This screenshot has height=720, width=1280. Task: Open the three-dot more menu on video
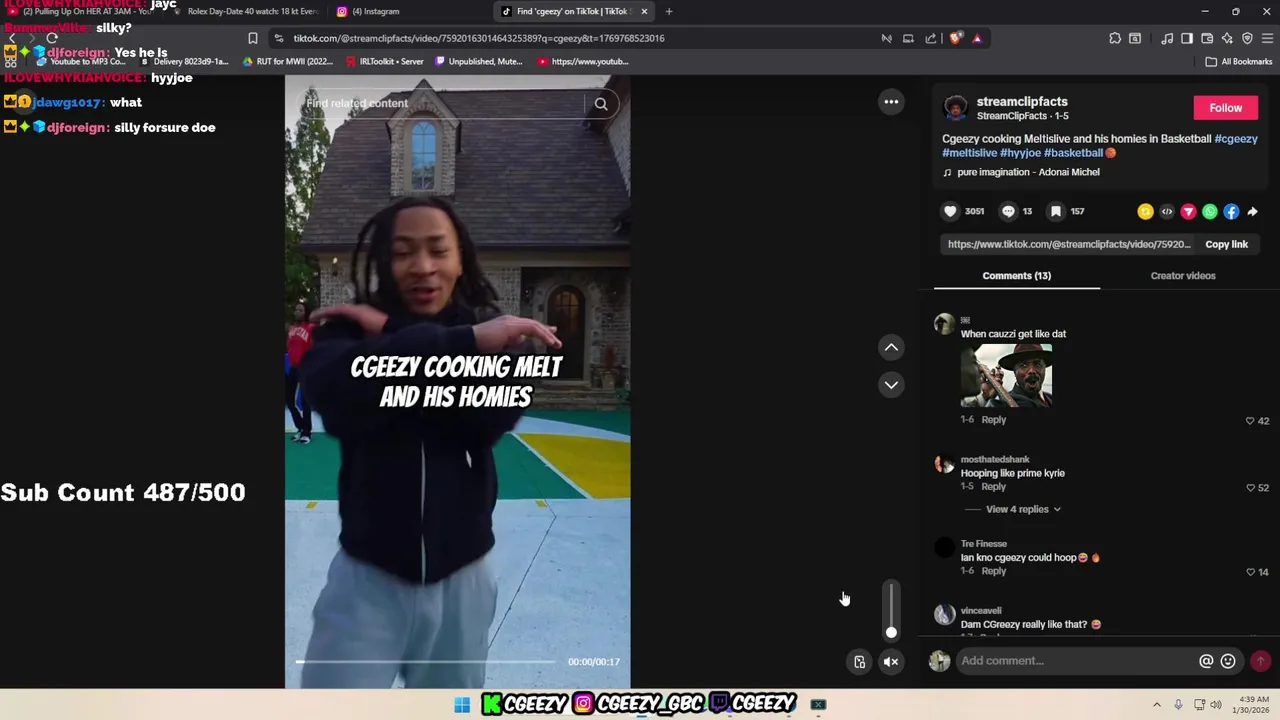coord(891,102)
